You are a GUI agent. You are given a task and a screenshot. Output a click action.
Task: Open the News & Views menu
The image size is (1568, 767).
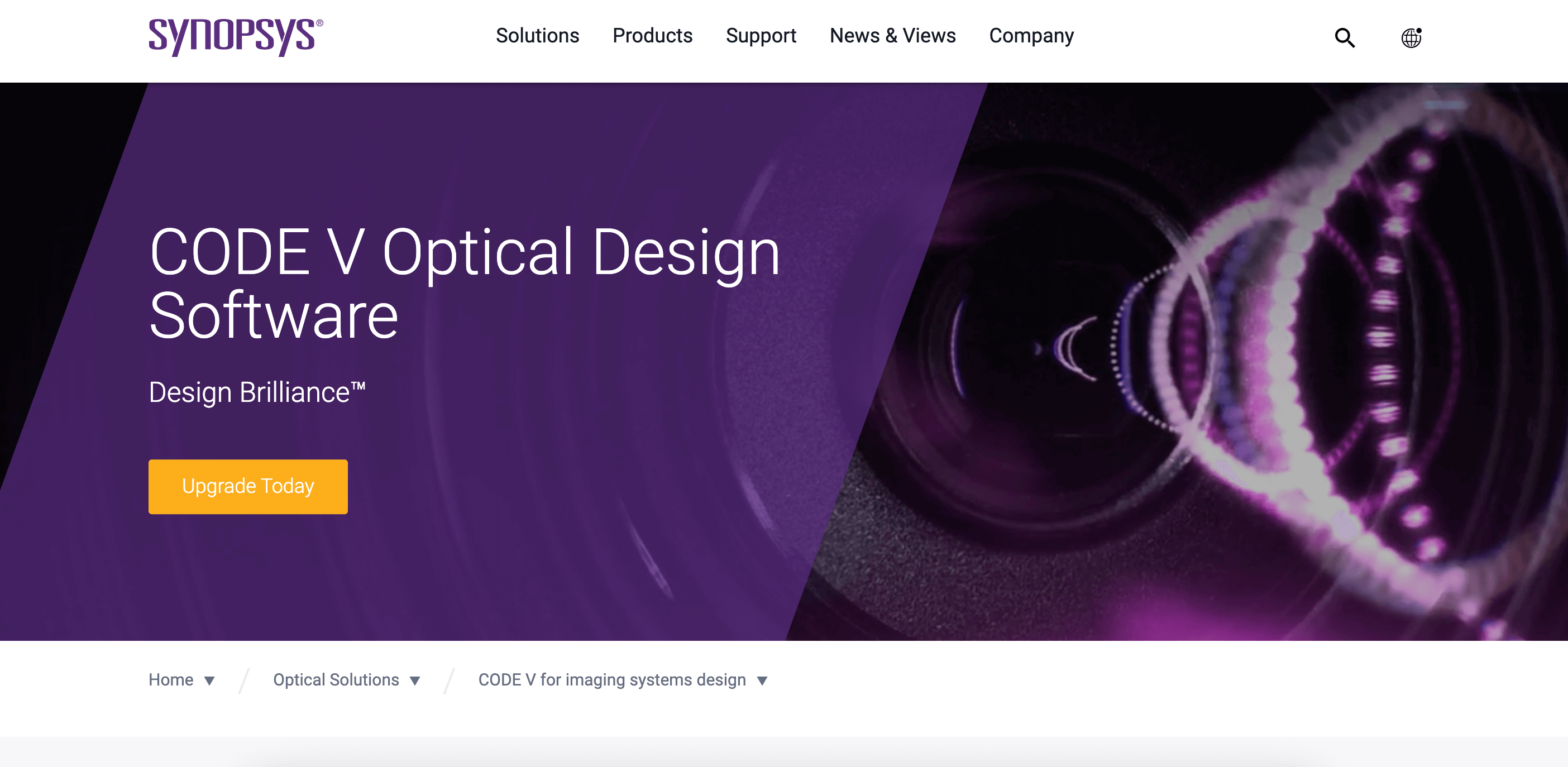coord(892,36)
